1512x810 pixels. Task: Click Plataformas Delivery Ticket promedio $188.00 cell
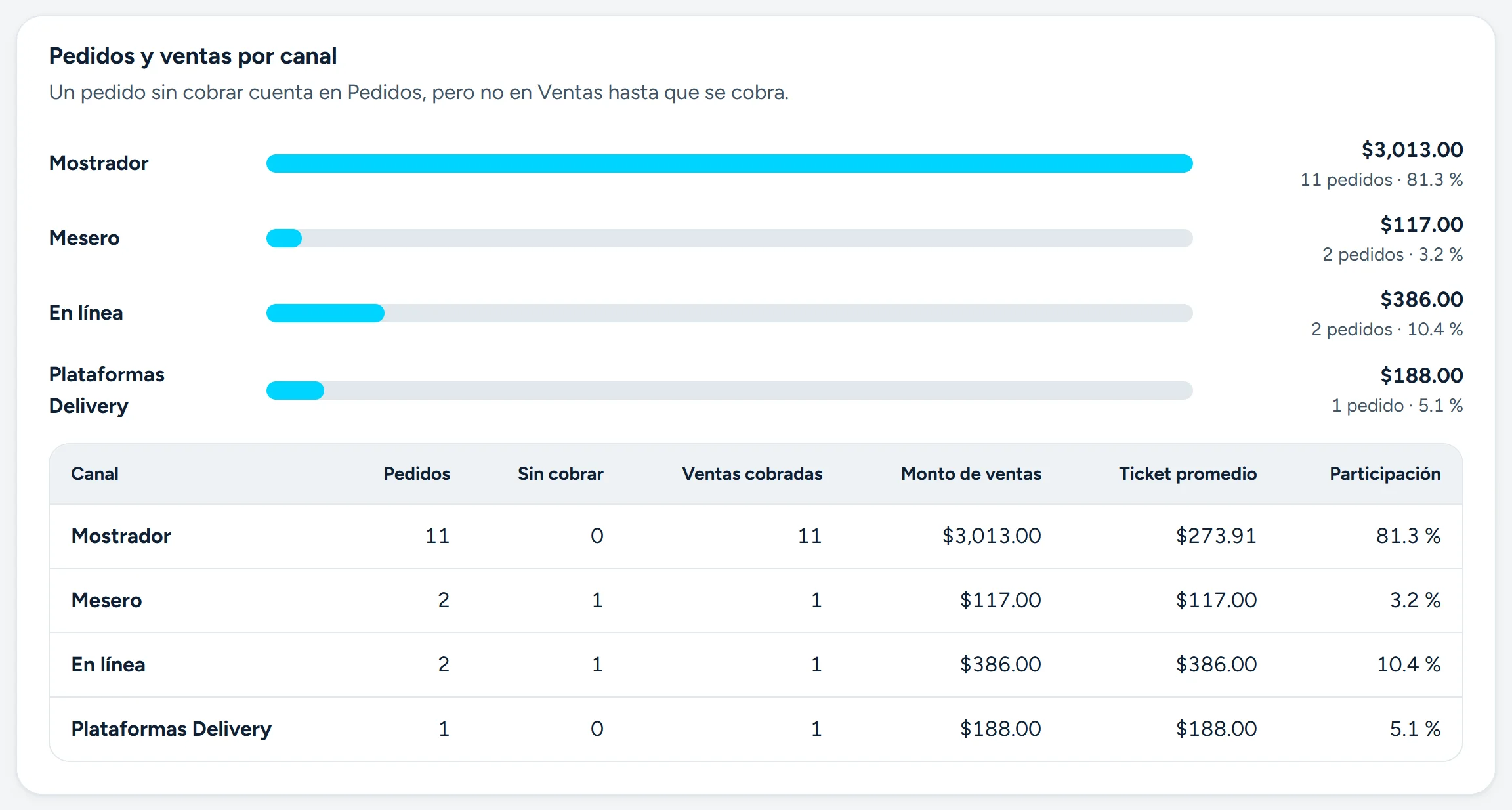click(x=1216, y=729)
